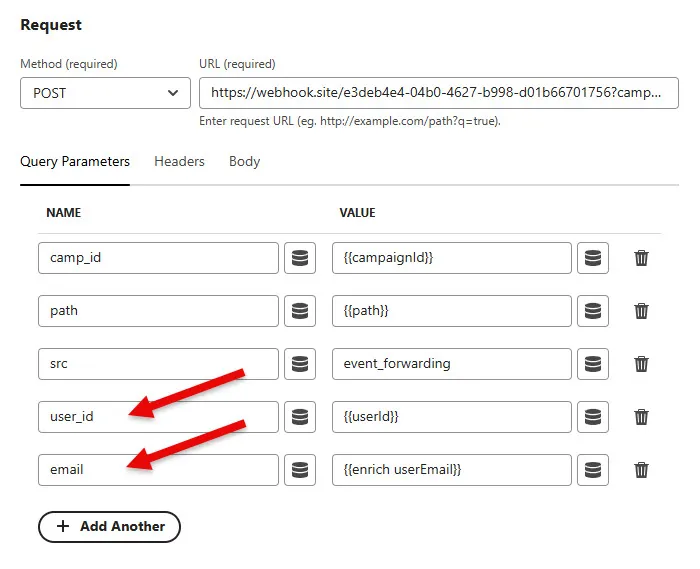Viewport: 700px width, 569px height.
Task: Delete the src parameter row
Action: 642,364
